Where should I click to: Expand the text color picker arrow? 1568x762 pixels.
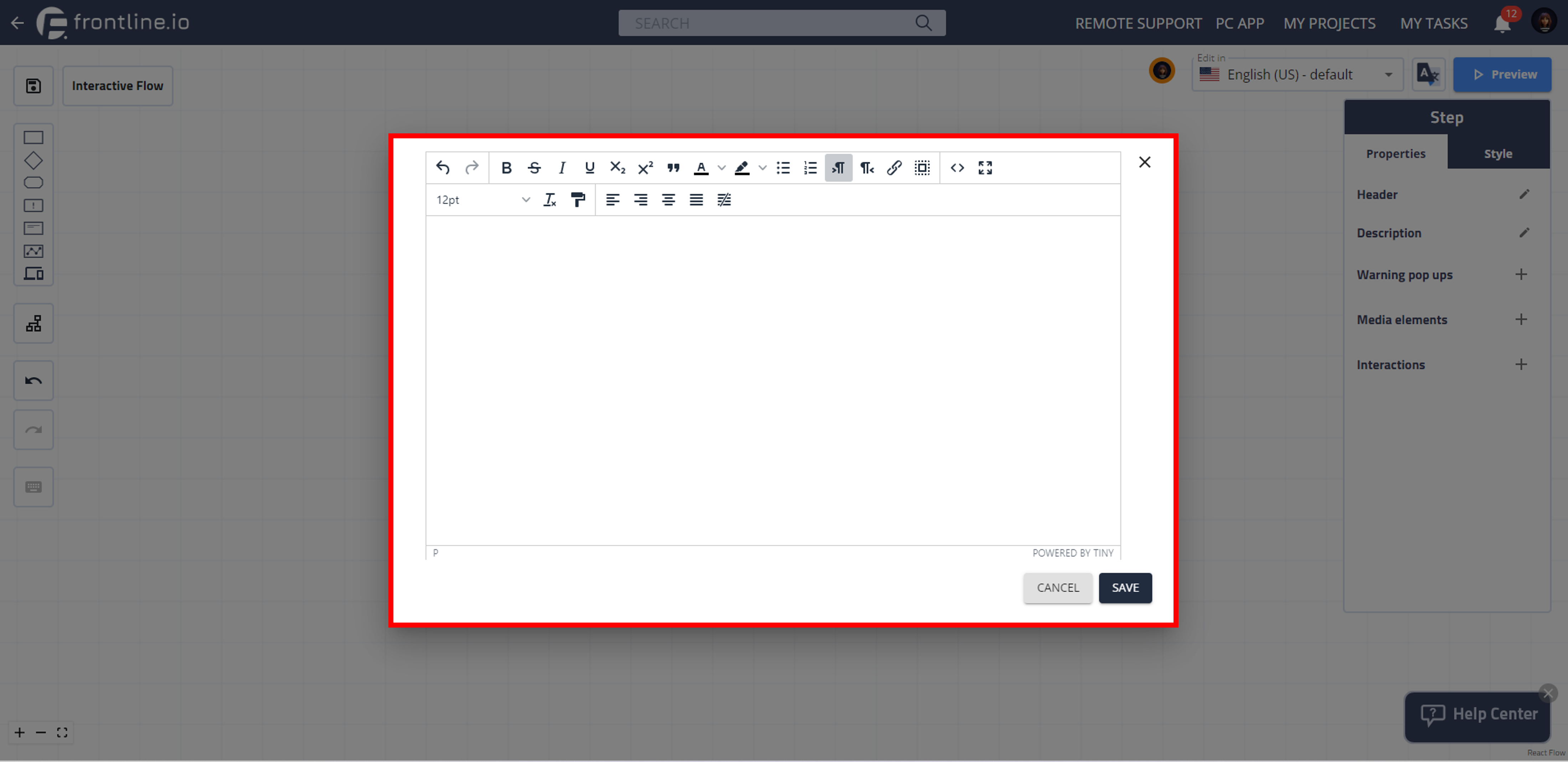(721, 168)
